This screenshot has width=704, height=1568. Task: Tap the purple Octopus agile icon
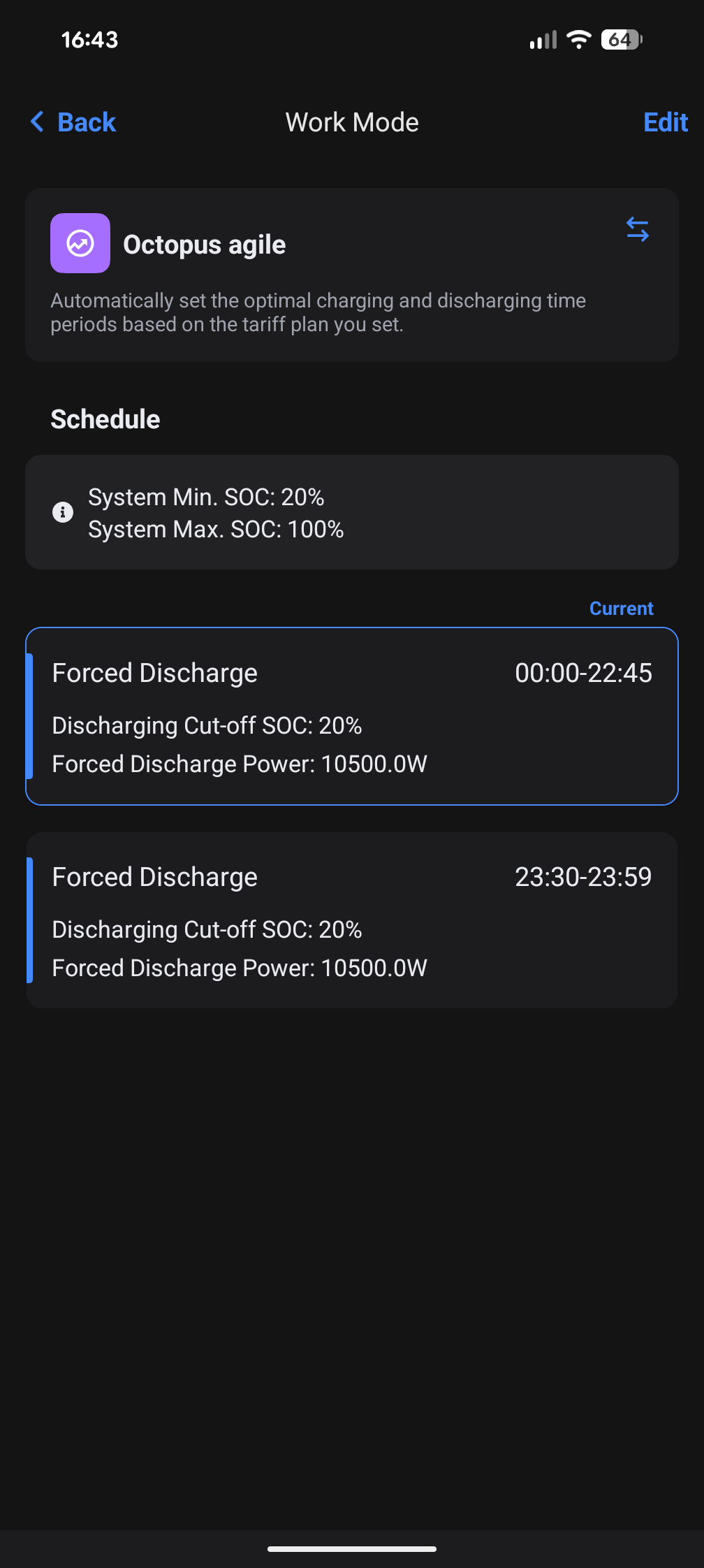click(80, 243)
